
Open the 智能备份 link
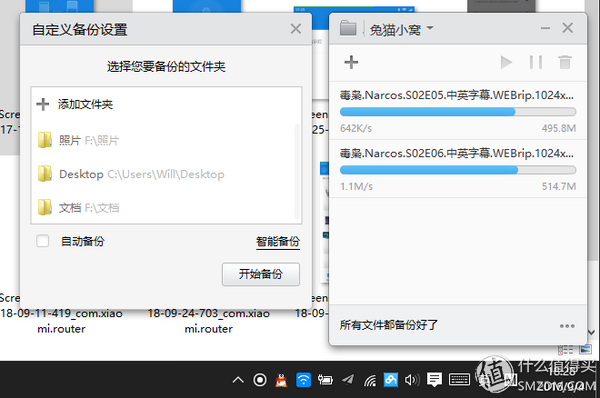click(278, 242)
